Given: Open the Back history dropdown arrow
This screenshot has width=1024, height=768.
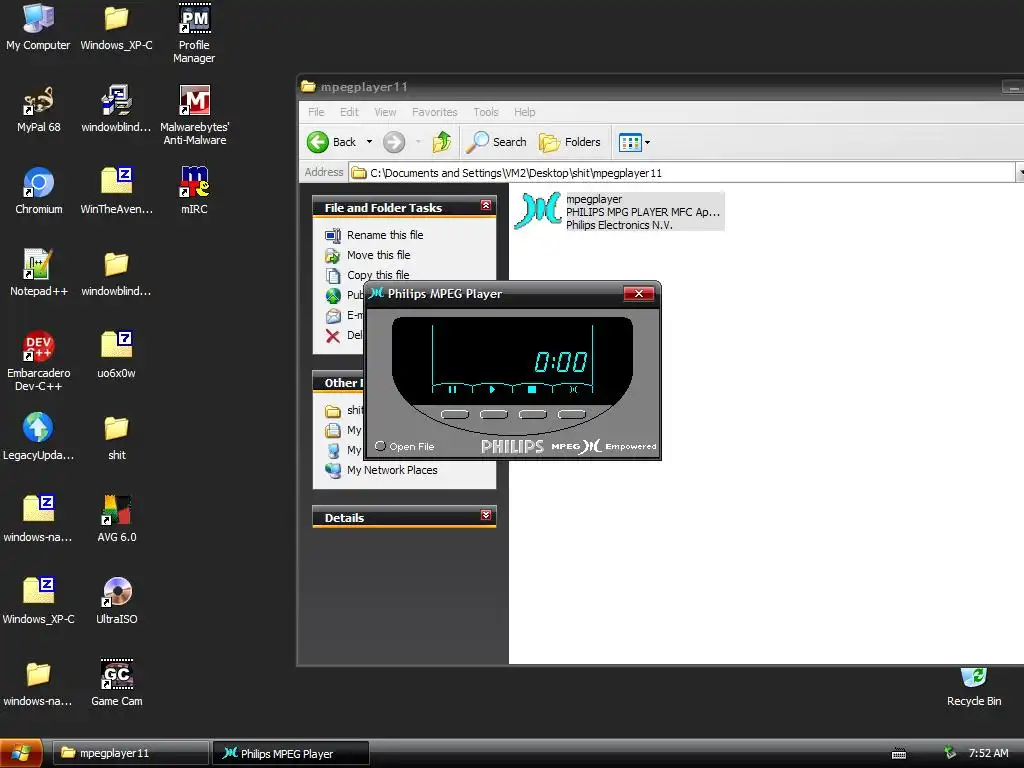Looking at the screenshot, I should [369, 142].
